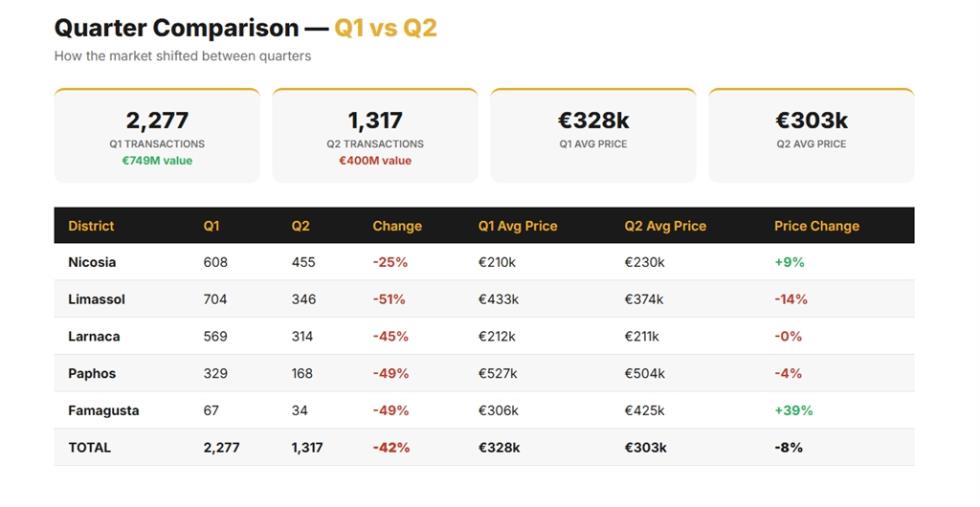
Task: Click the Q1 Avg Price column header
Action: pos(518,226)
